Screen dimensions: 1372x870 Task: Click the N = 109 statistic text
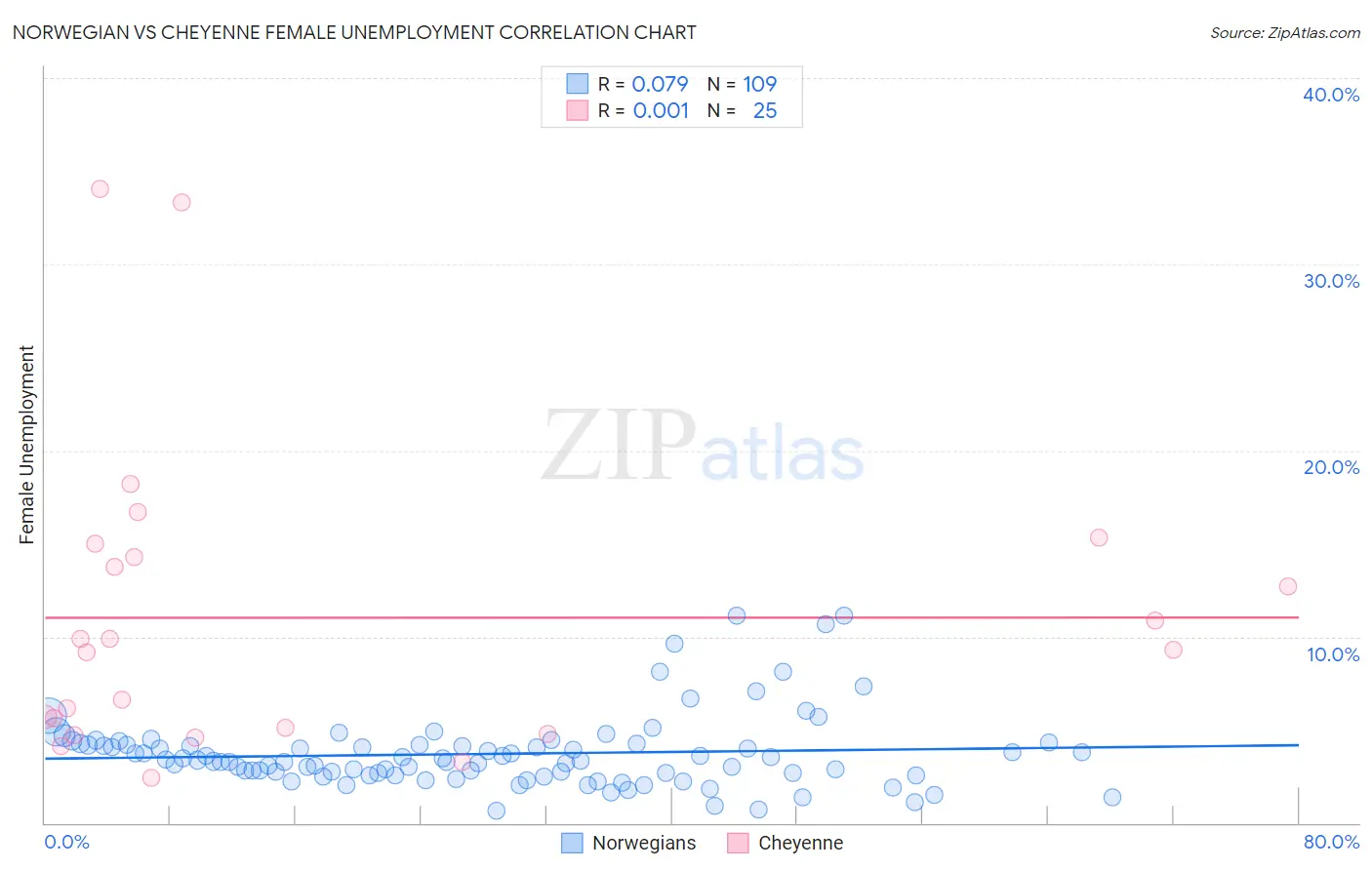742,84
